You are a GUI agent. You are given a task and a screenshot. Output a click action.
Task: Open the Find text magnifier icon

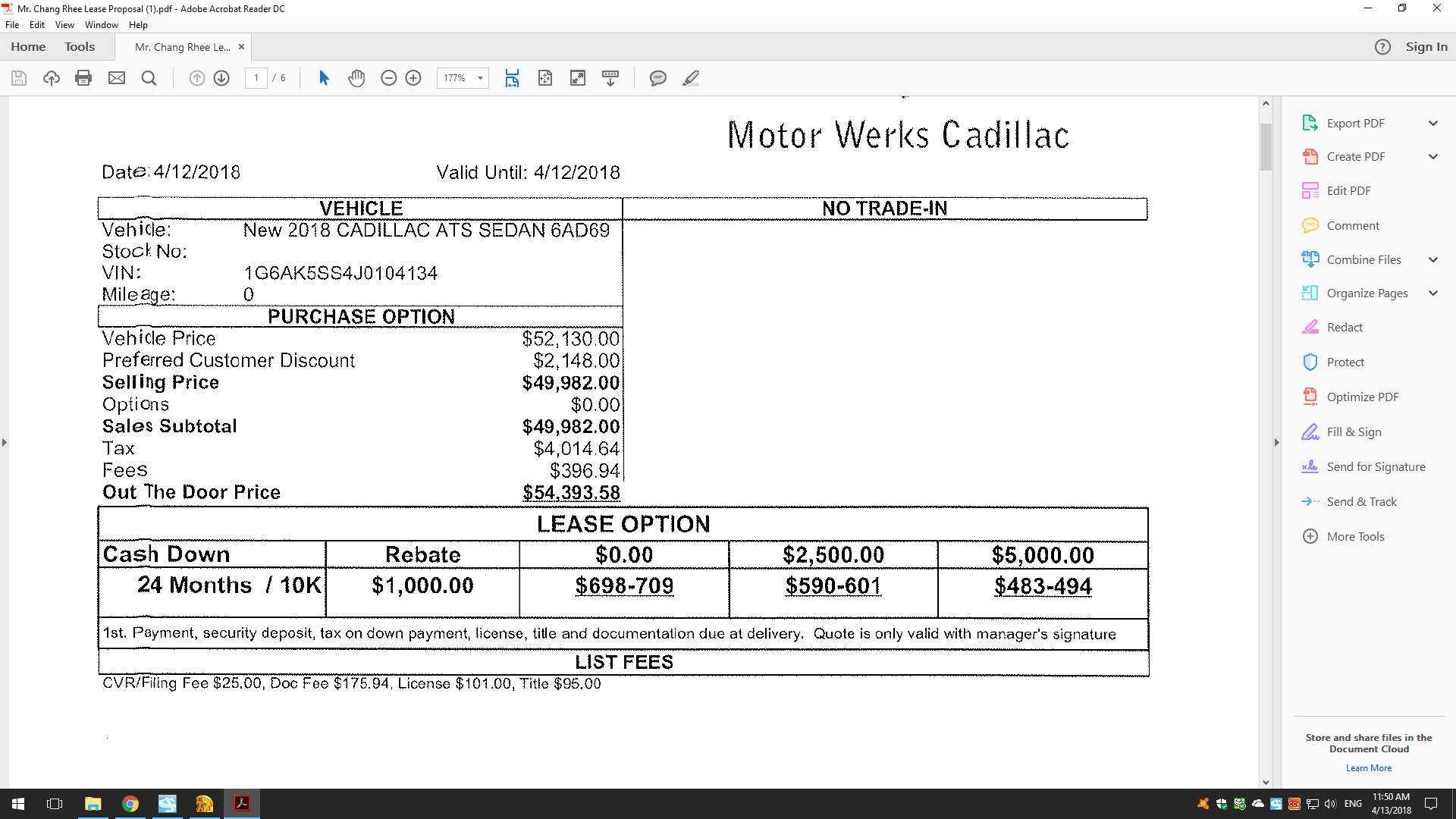(x=149, y=78)
